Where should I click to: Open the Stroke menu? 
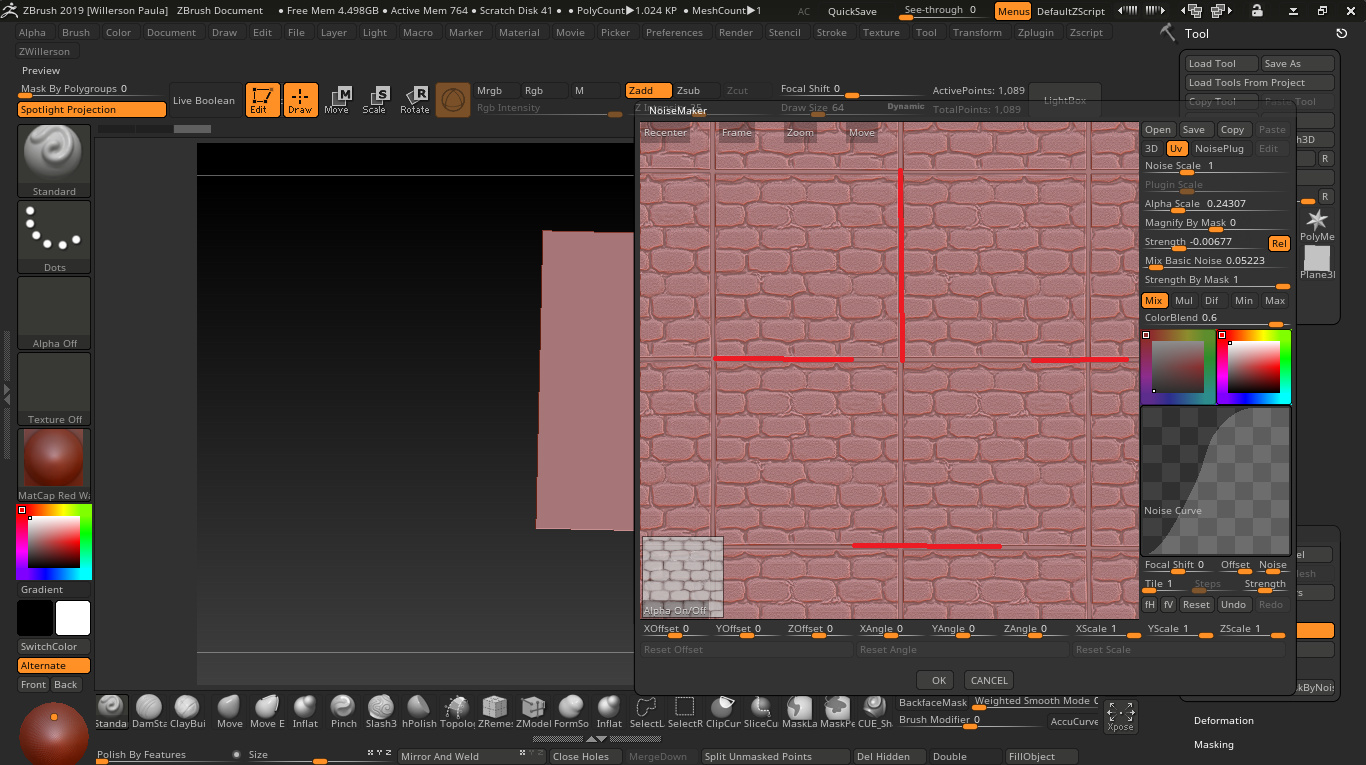click(x=832, y=32)
